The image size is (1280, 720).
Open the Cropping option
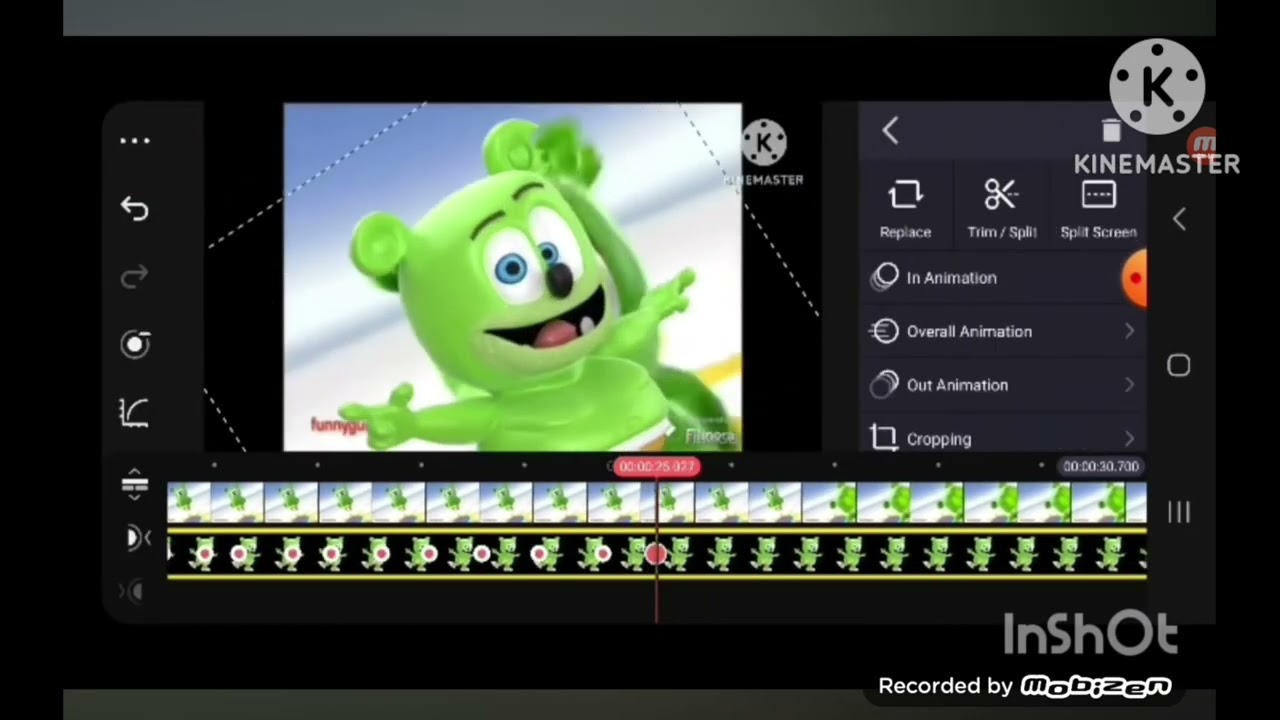click(x=1002, y=438)
